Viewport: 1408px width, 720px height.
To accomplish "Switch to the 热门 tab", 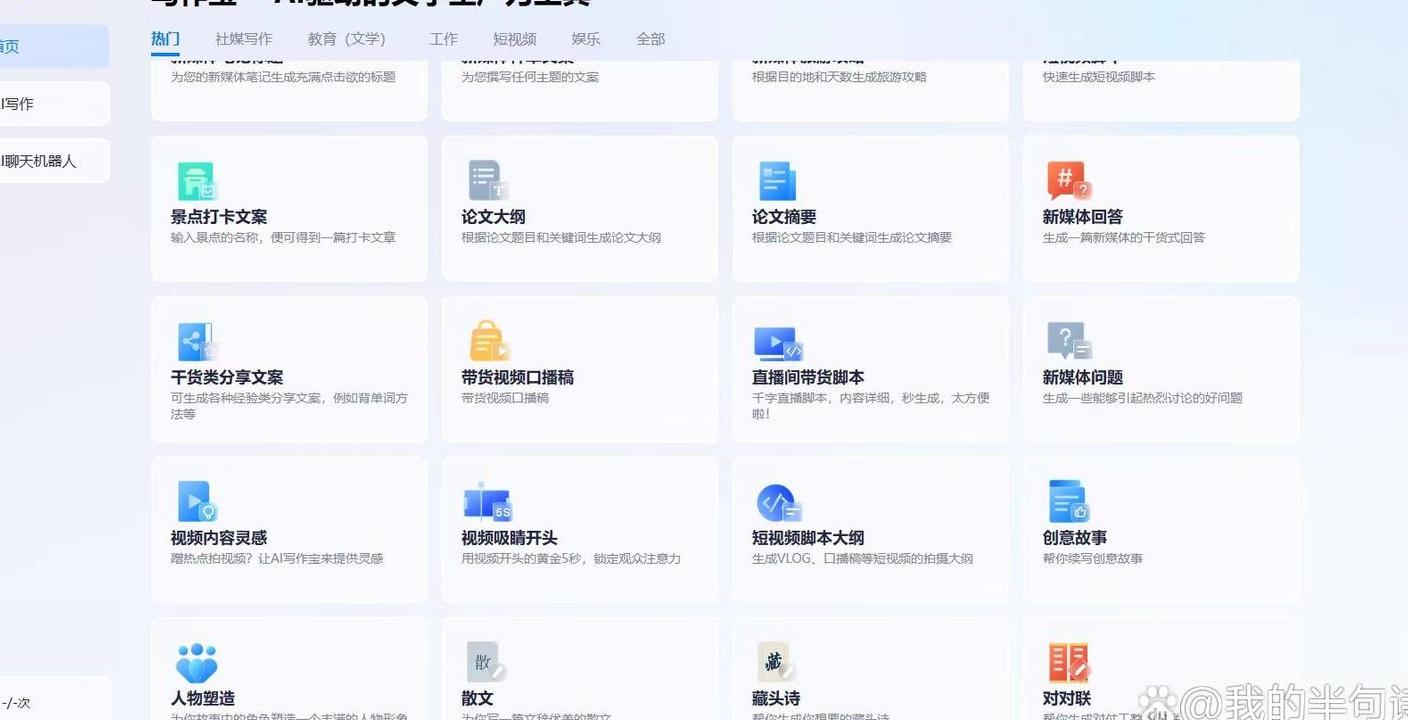I will click(165, 39).
